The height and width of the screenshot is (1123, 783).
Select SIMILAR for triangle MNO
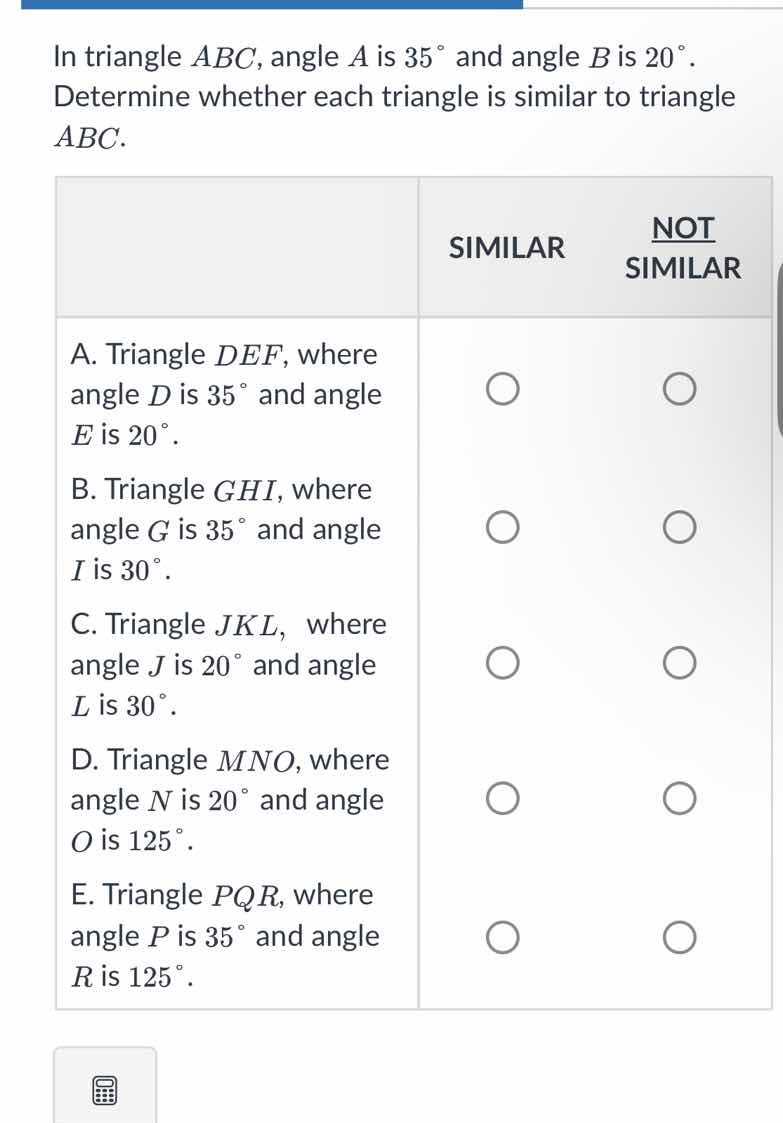click(x=502, y=797)
